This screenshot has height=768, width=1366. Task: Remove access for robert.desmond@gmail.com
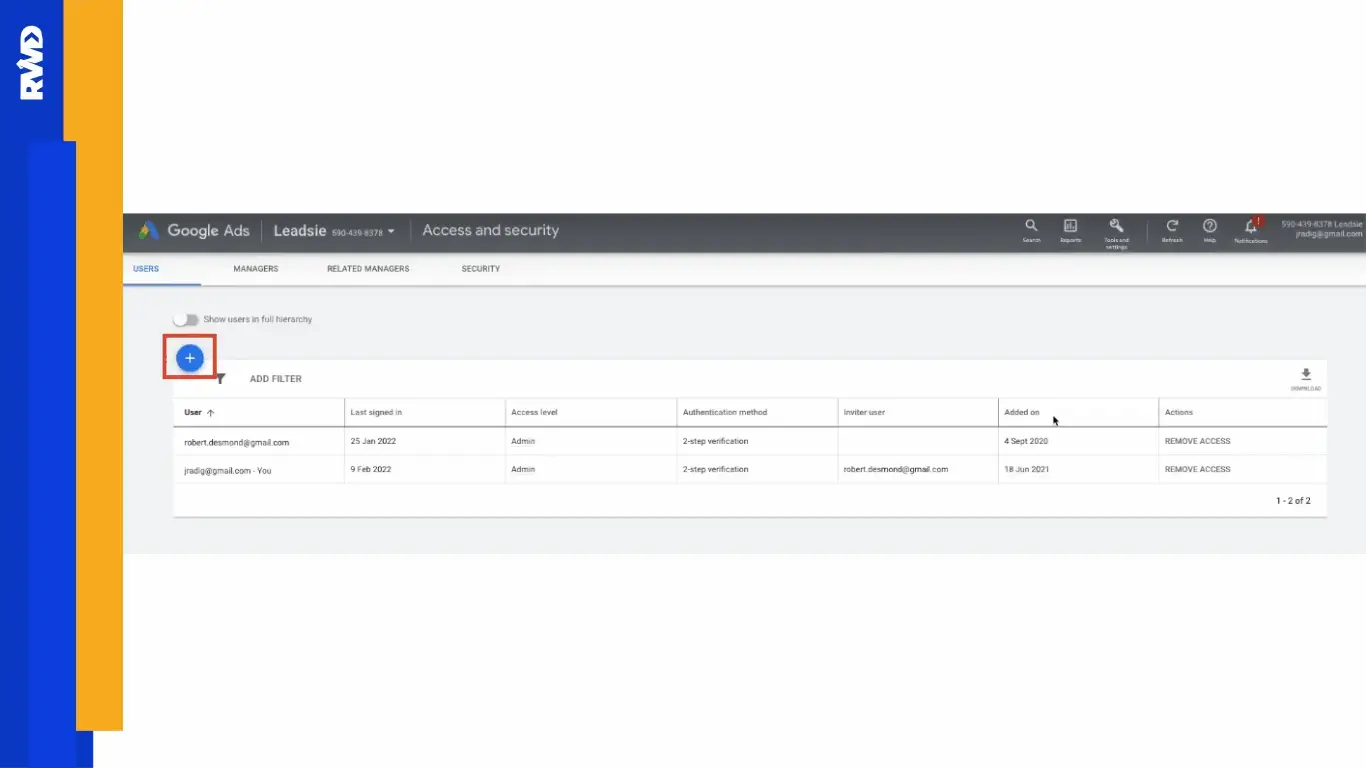[1197, 441]
